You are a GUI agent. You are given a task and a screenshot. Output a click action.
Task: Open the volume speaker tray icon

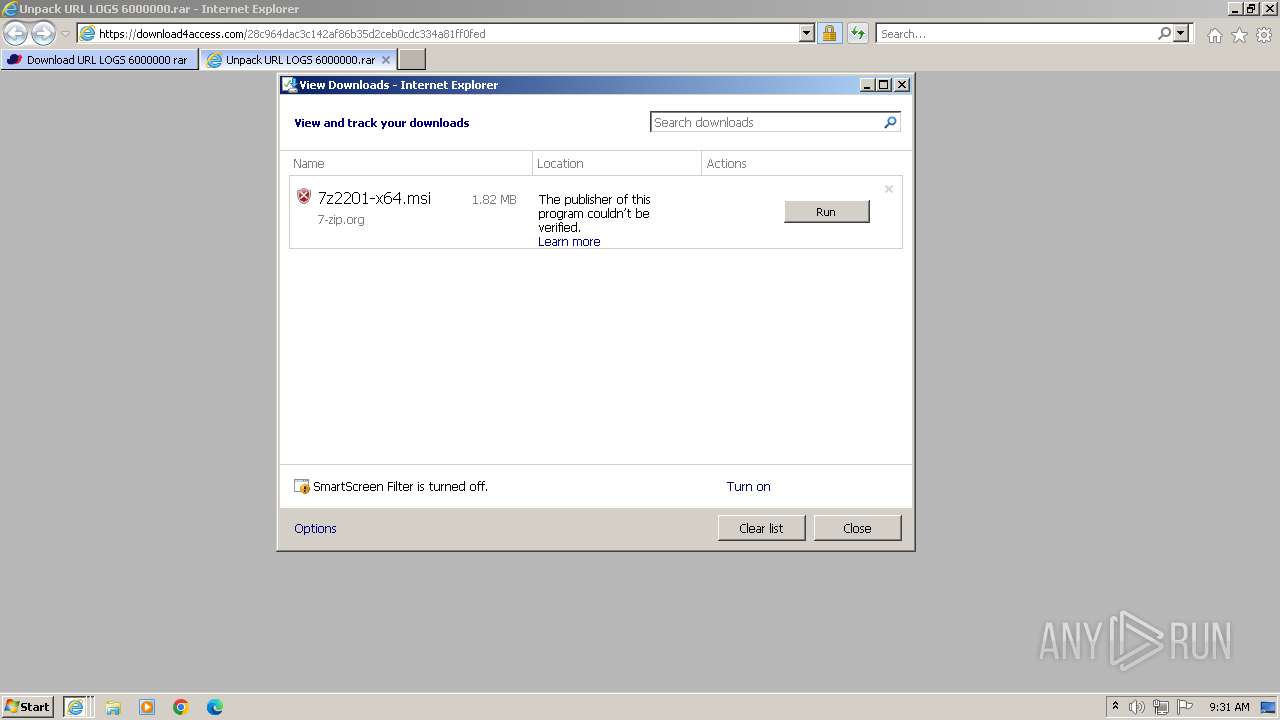point(1137,707)
